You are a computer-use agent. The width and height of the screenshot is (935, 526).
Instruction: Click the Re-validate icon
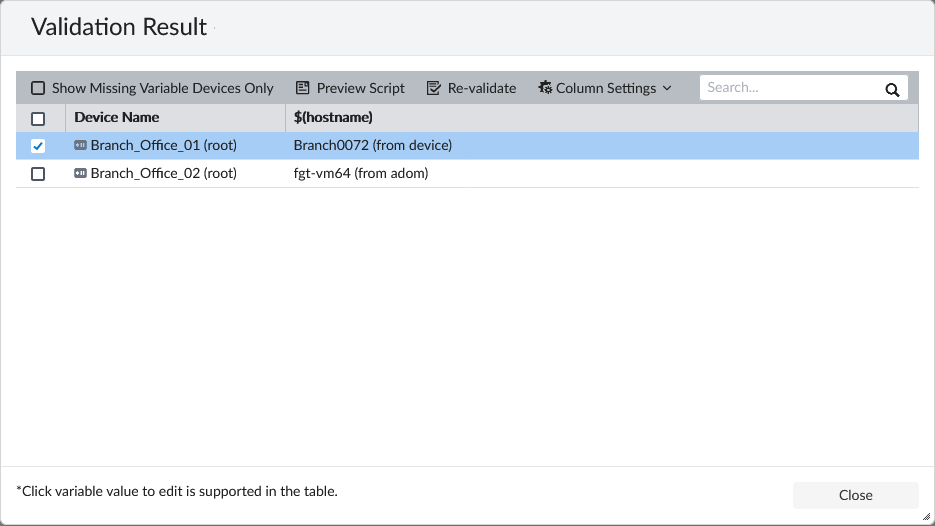[433, 88]
